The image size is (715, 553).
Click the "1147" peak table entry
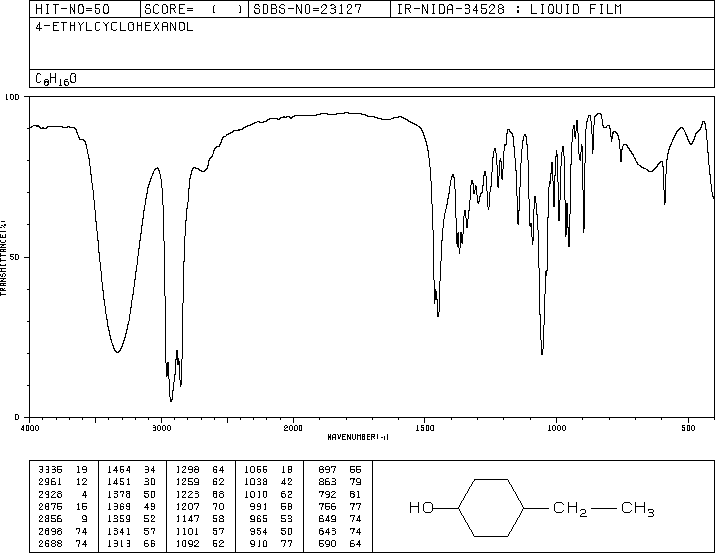(187, 519)
